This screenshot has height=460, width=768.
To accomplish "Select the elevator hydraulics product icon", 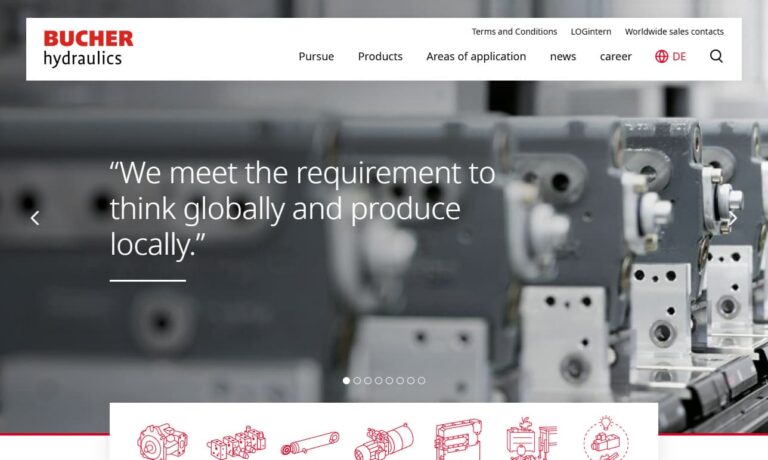I will point(458,439).
